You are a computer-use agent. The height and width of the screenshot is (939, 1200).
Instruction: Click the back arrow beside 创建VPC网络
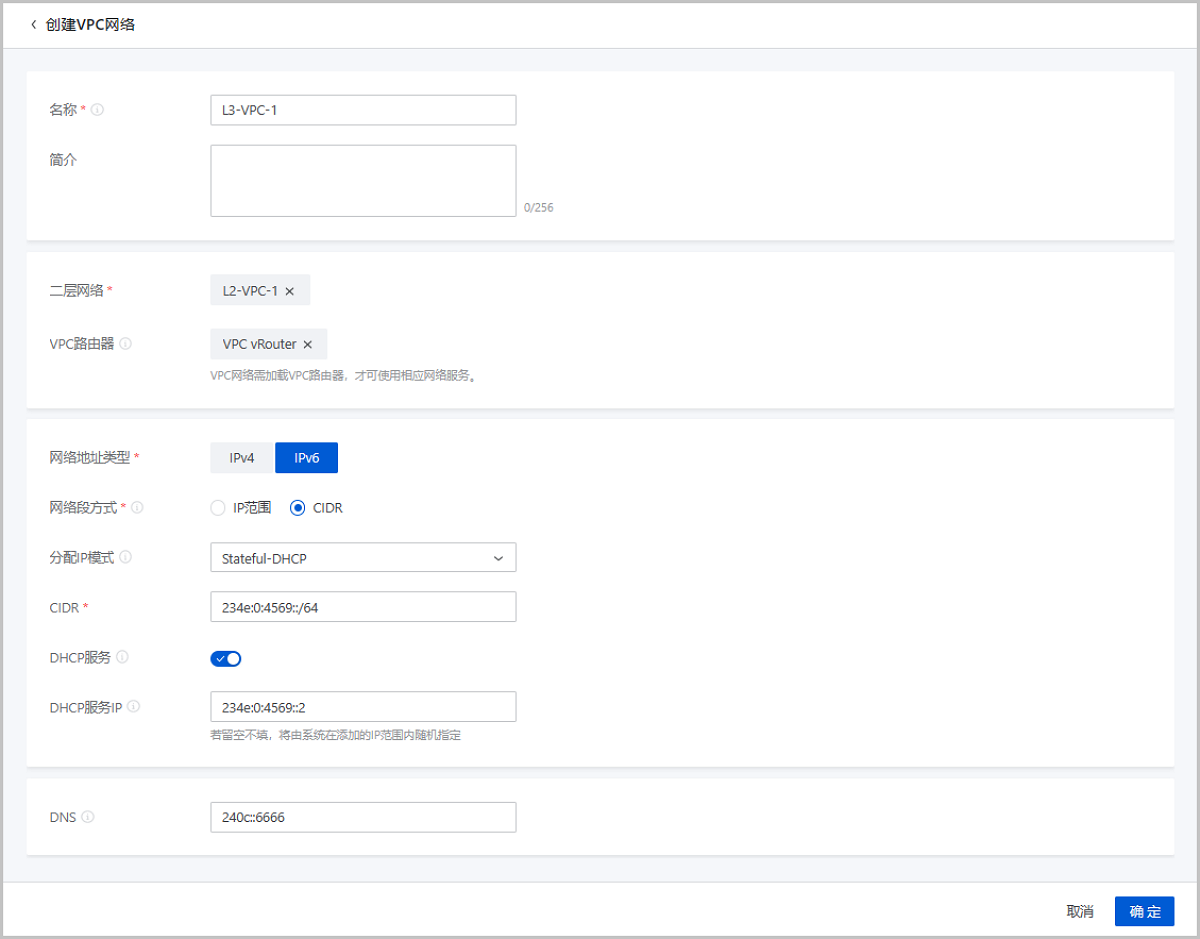(x=30, y=25)
